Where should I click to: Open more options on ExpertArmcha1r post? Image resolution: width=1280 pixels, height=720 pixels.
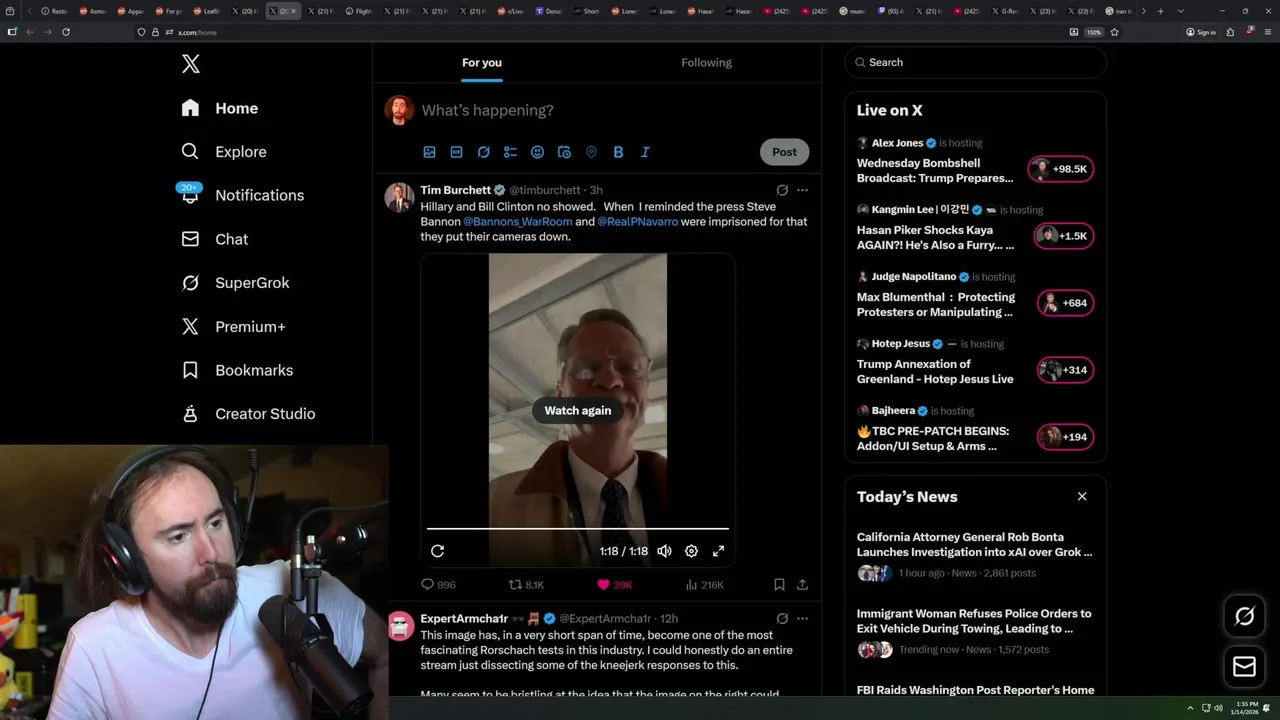(802, 619)
